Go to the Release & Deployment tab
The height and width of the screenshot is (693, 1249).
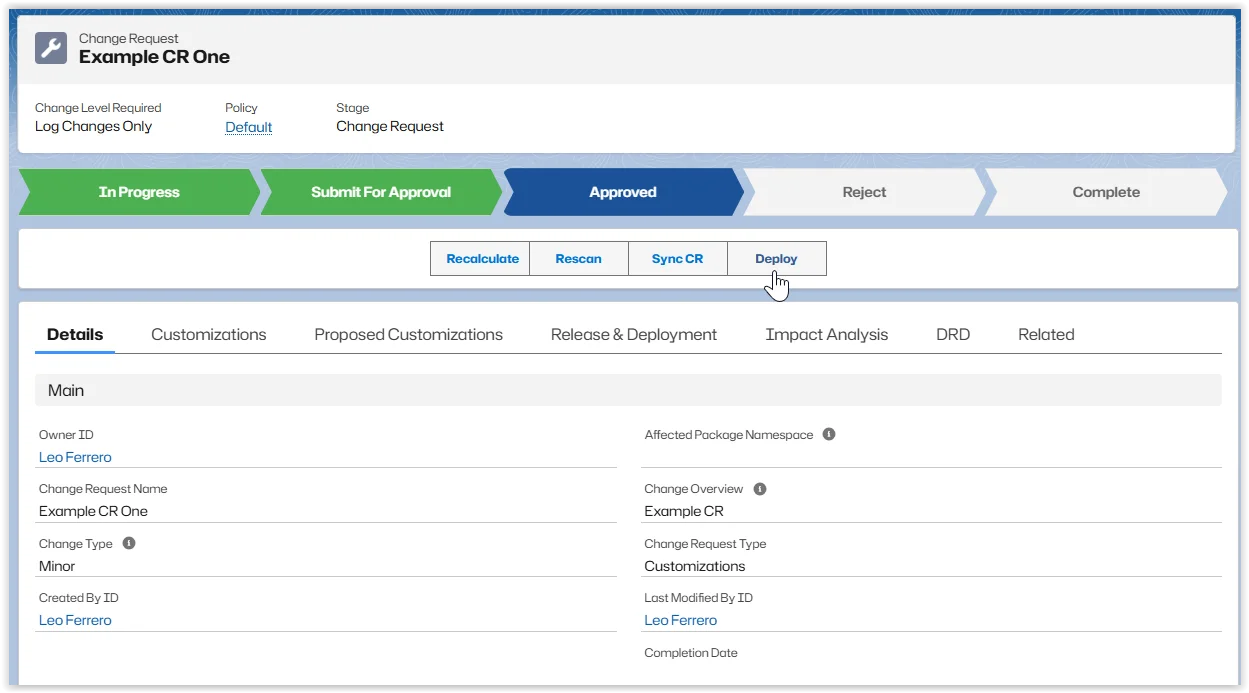[x=633, y=335]
